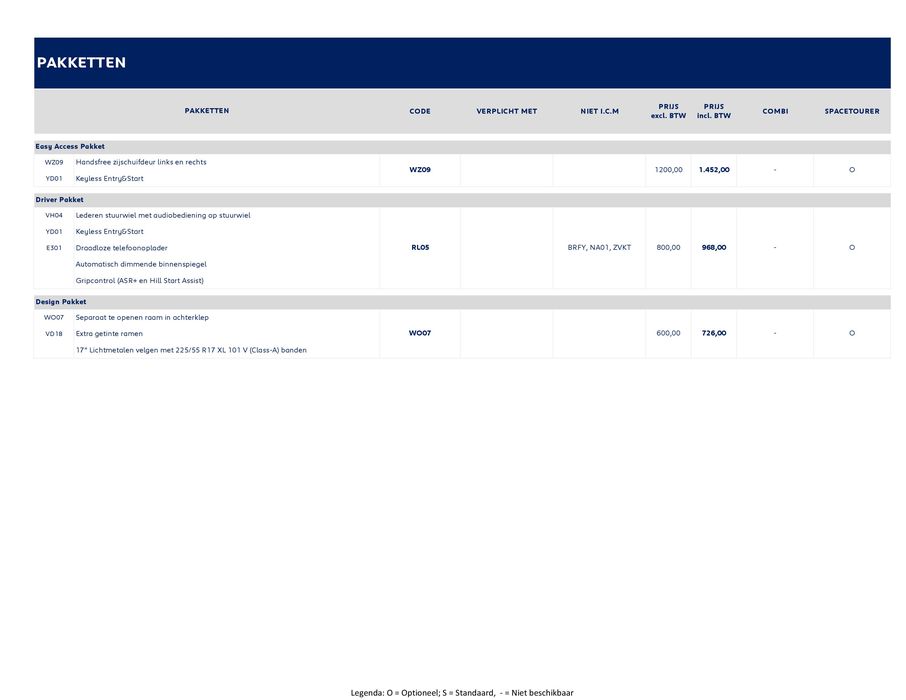This screenshot has height=700, width=906.
Task: Click the Design Pakket section heading
Action: tap(61, 302)
